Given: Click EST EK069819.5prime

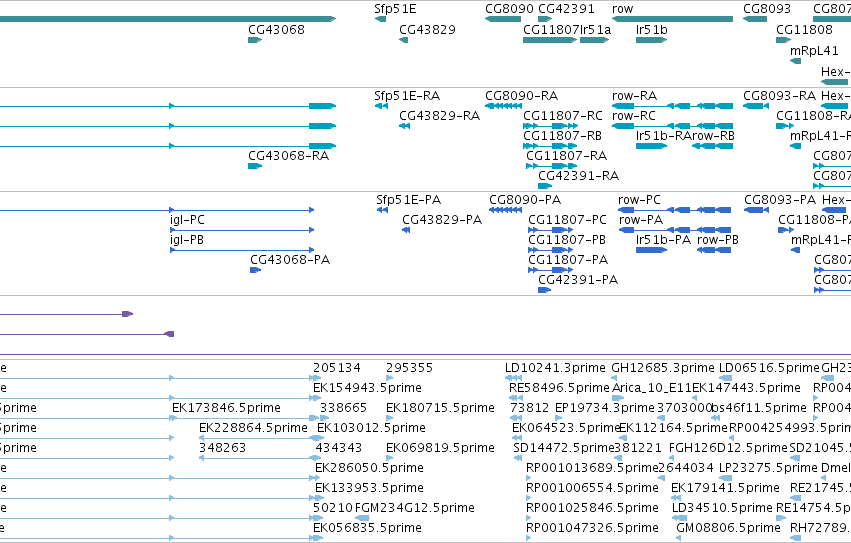Looking at the screenshot, I should coord(440,449).
